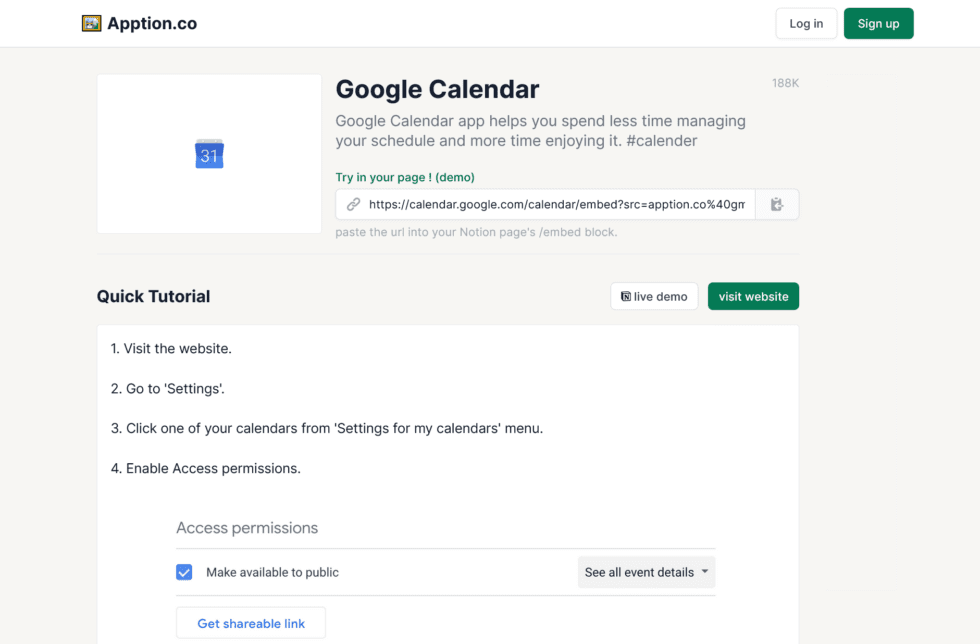Click the Get shareable link button
Viewport: 980px width, 644px height.
pyautogui.click(x=251, y=623)
